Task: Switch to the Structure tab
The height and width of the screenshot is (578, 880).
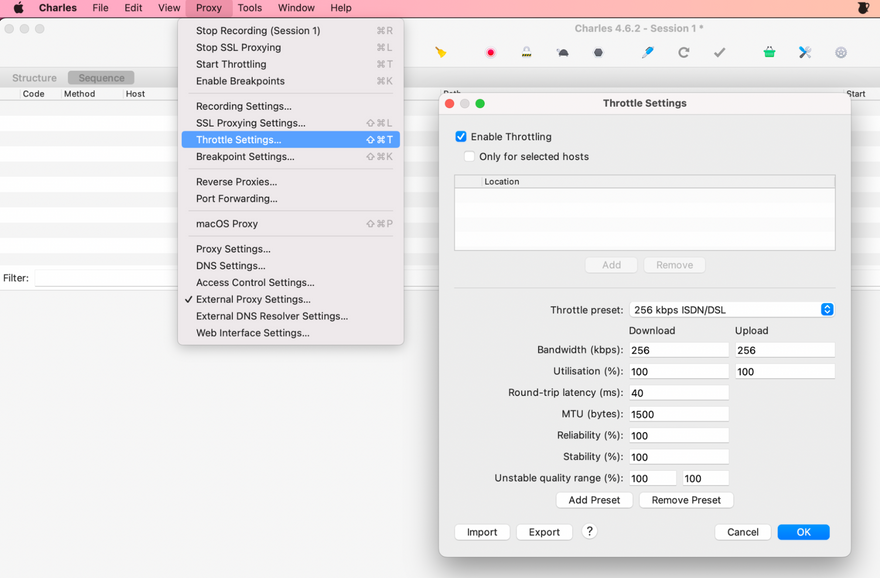Action: (x=34, y=78)
